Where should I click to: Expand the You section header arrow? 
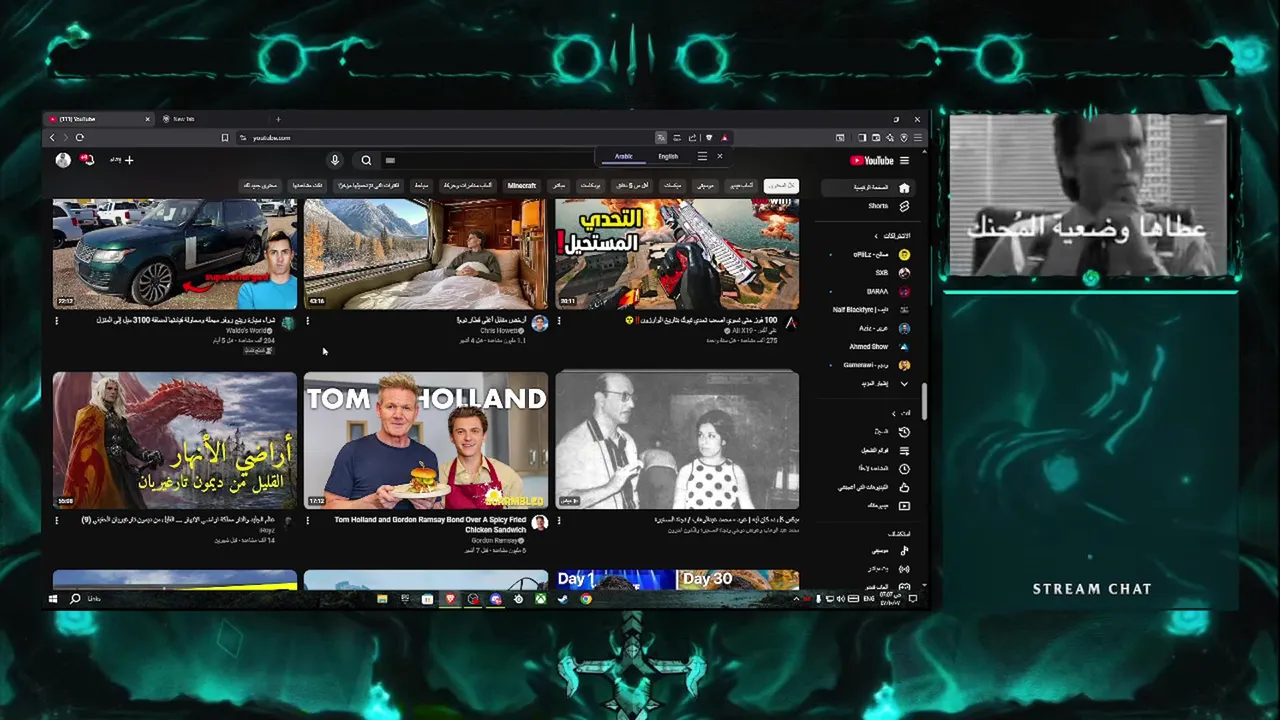[893, 413]
